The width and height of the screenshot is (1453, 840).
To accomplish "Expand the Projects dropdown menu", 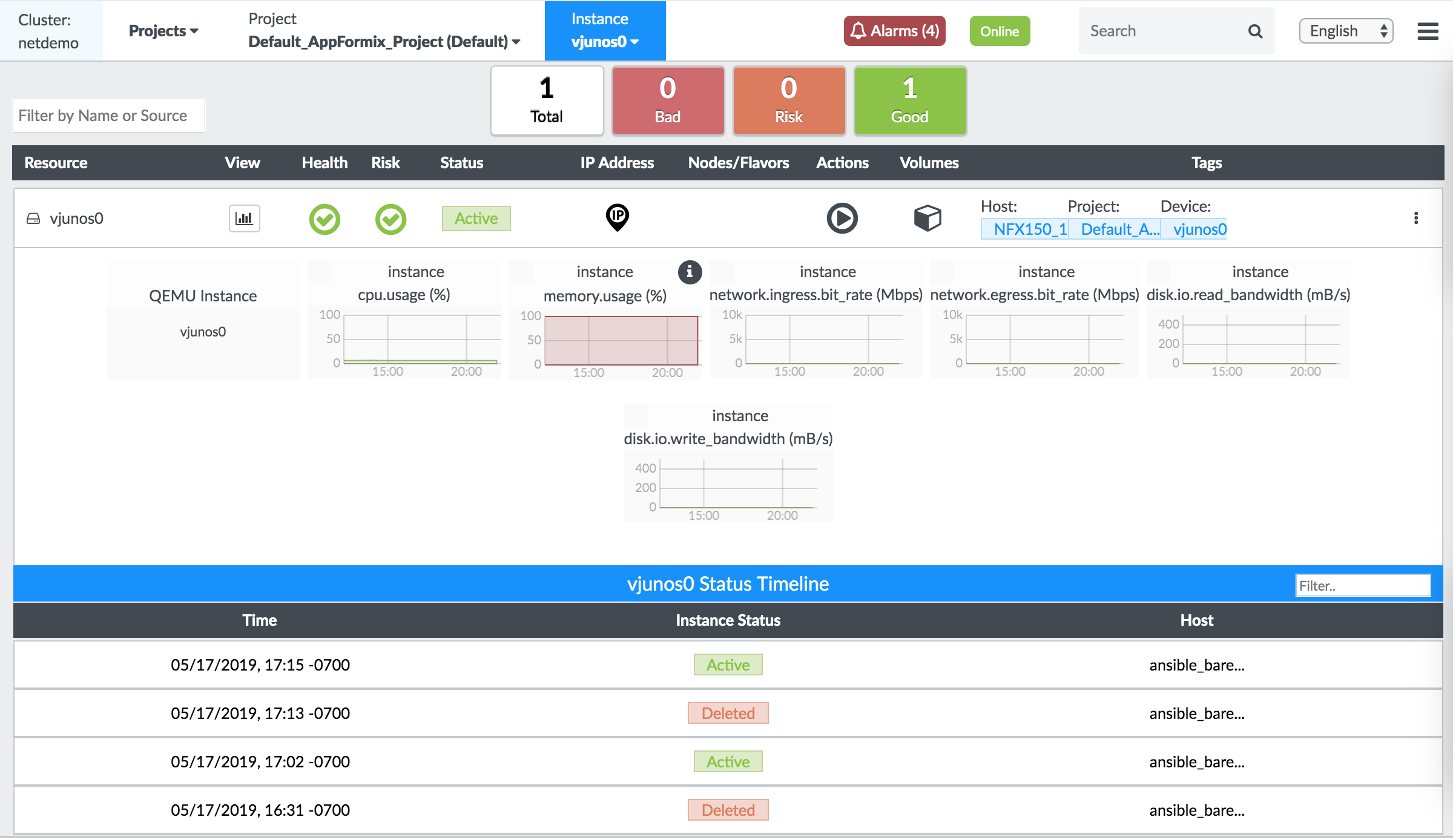I will click(163, 29).
